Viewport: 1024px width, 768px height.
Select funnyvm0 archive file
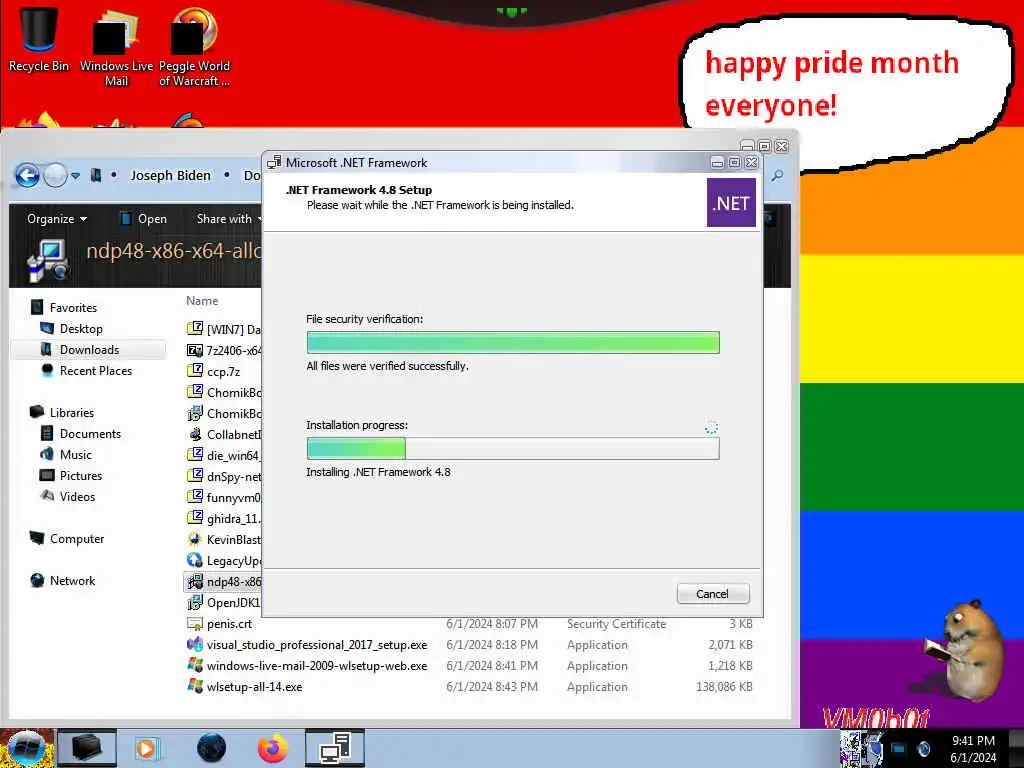(x=223, y=498)
